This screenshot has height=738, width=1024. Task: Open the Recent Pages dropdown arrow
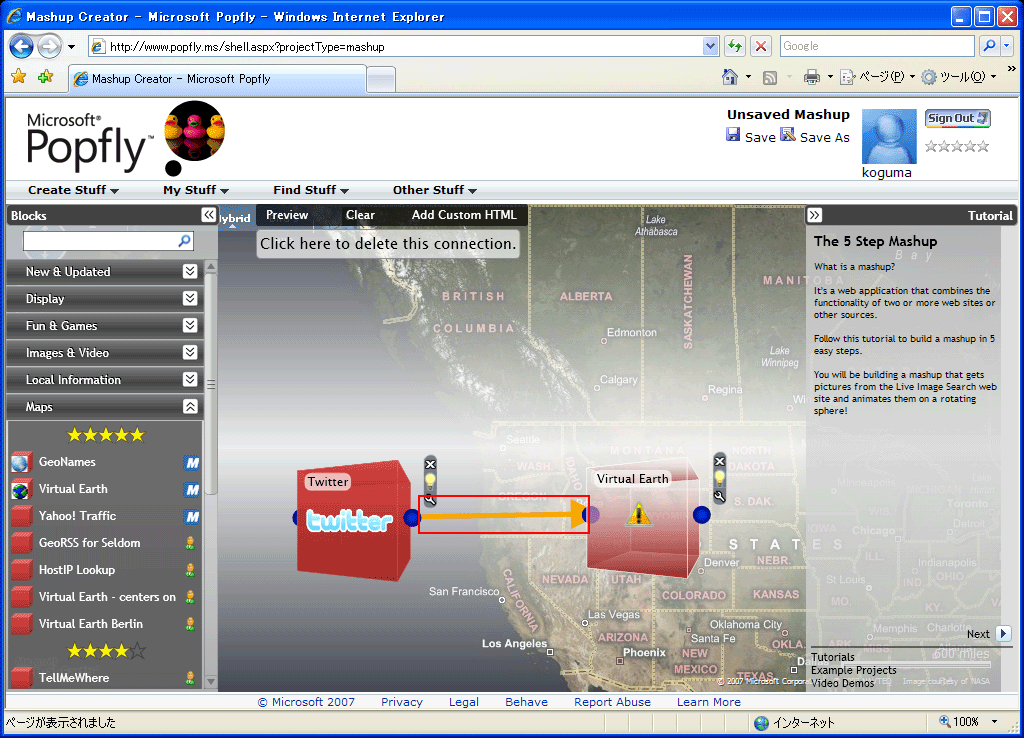[71, 47]
